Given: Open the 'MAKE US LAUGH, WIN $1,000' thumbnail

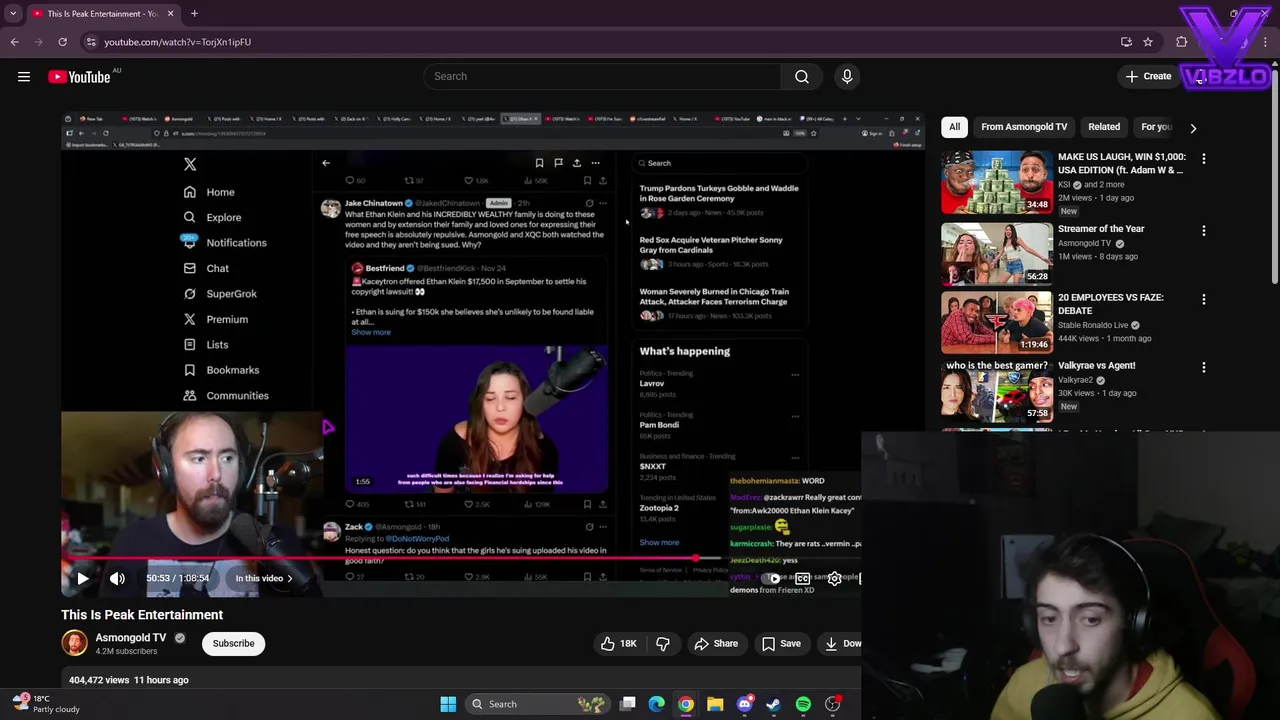Looking at the screenshot, I should (x=996, y=182).
